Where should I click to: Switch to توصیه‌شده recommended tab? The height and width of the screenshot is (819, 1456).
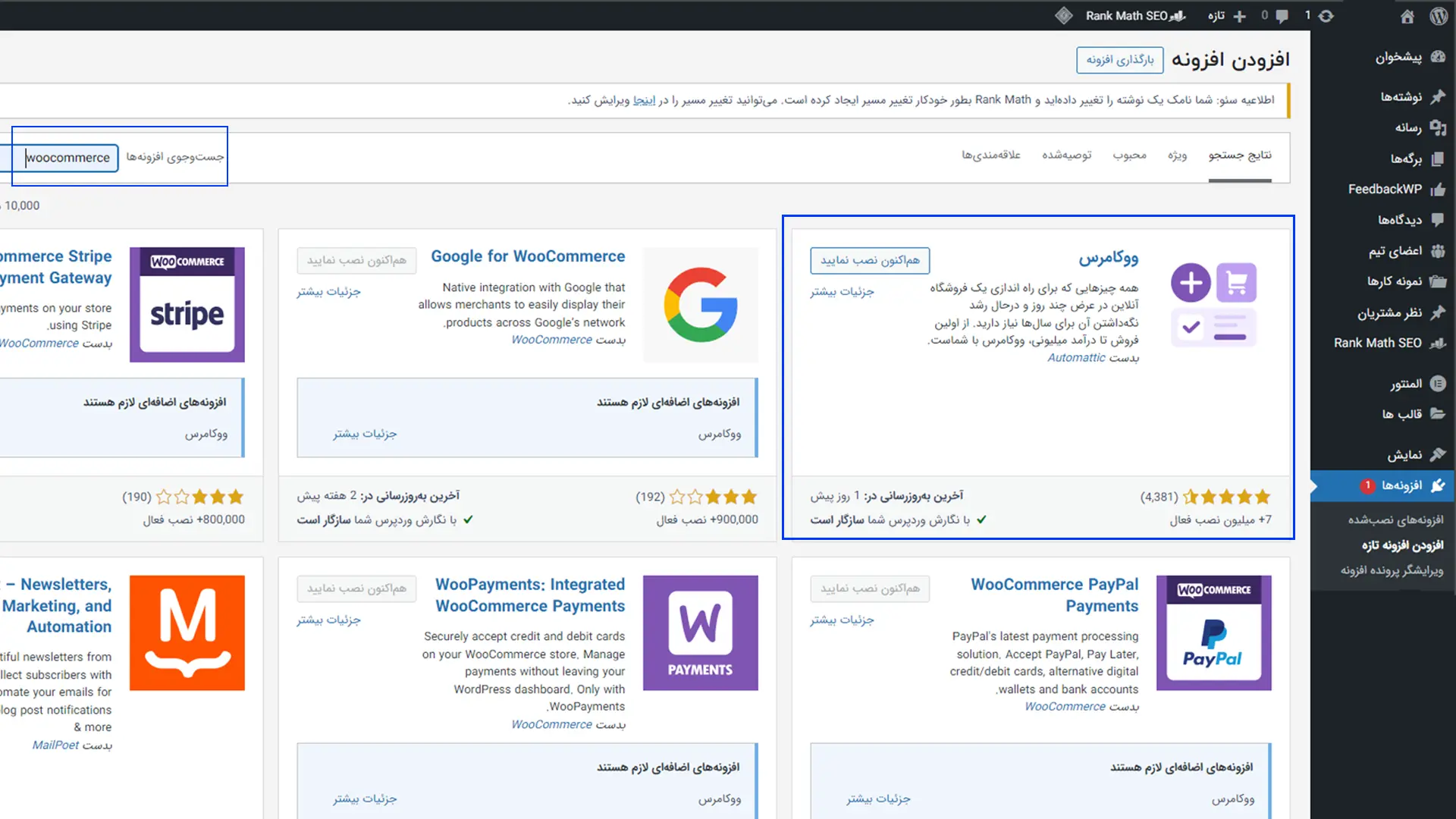pyautogui.click(x=1066, y=155)
